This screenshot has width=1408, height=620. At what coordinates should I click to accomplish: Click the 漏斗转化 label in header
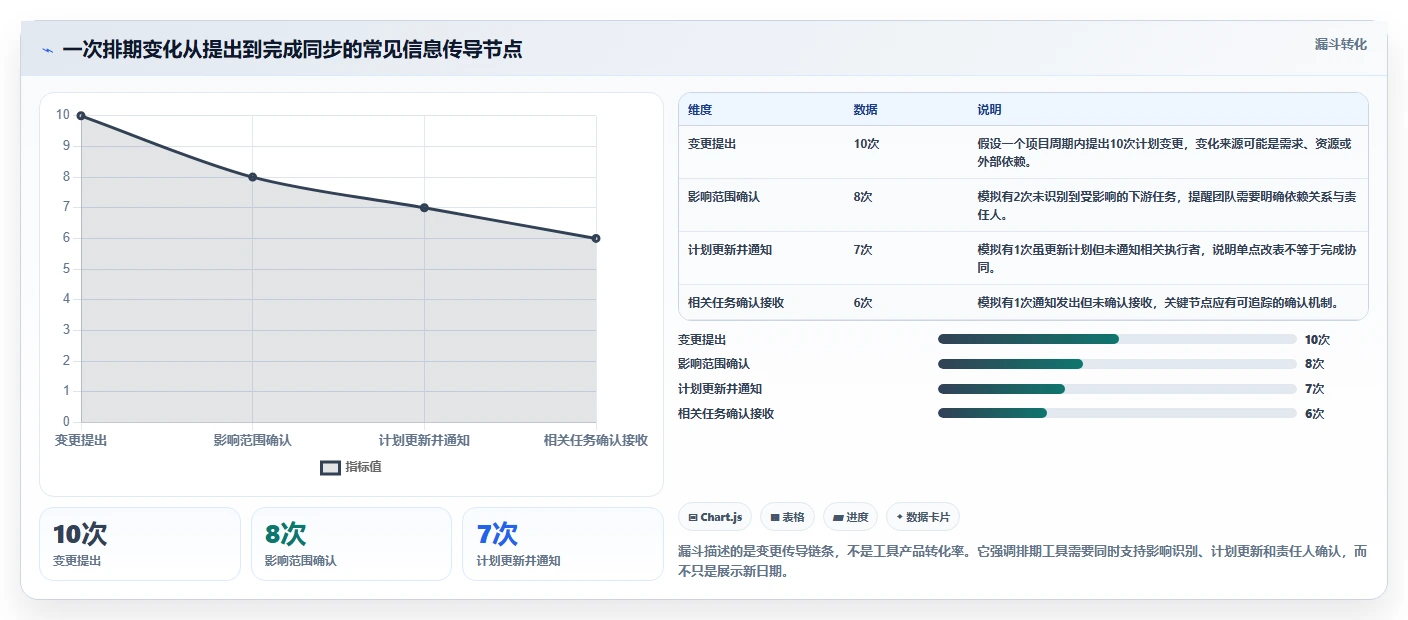(x=1340, y=44)
